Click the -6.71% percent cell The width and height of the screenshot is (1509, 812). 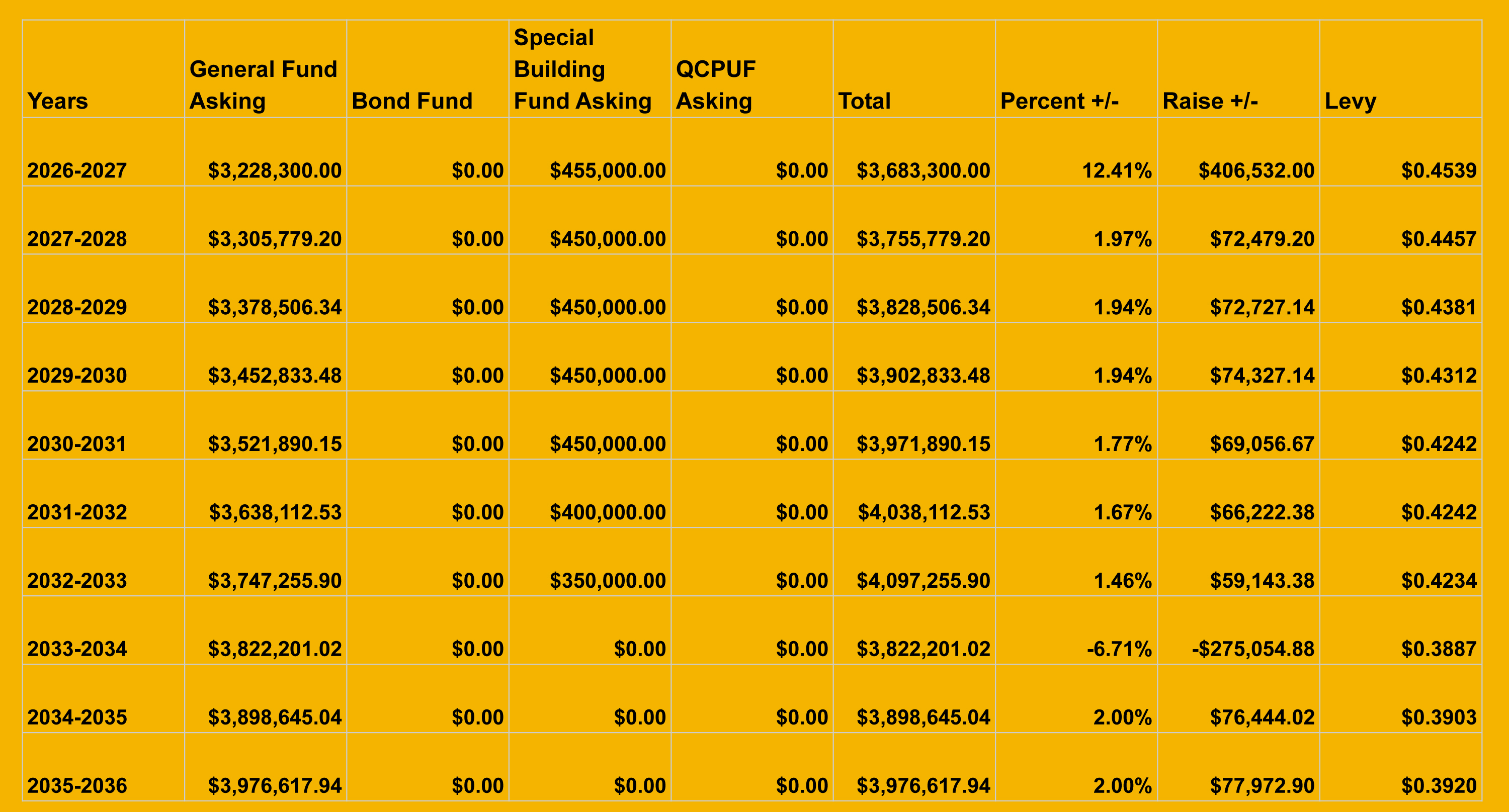(x=1077, y=630)
